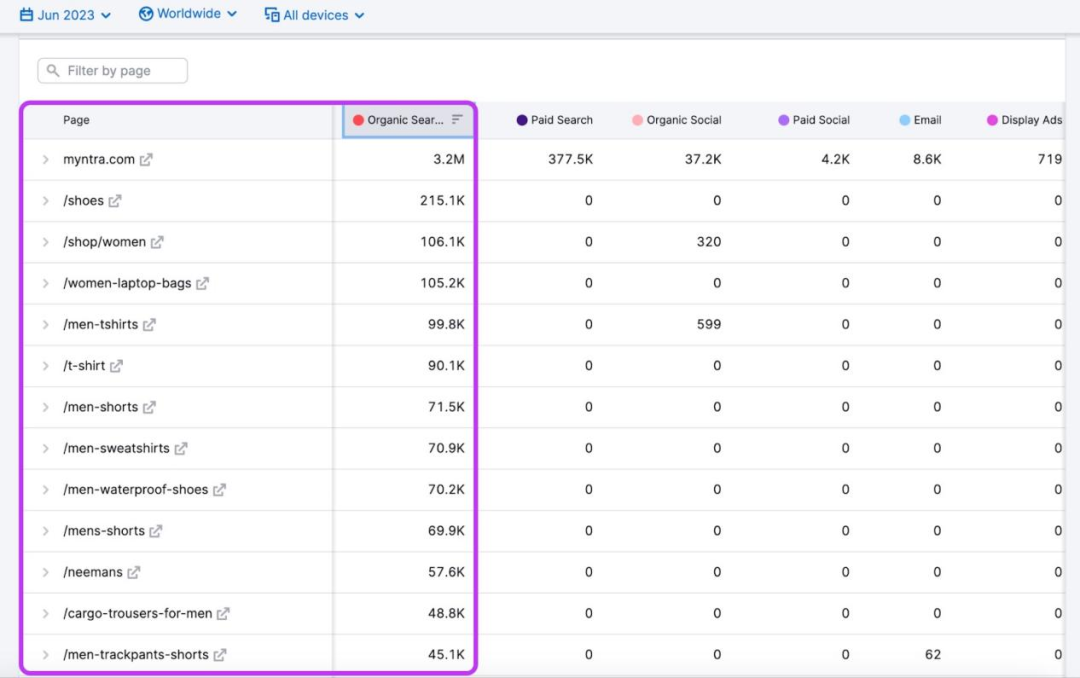The image size is (1080, 678).
Task: Open the Worldwide location dropdown
Action: tap(188, 14)
